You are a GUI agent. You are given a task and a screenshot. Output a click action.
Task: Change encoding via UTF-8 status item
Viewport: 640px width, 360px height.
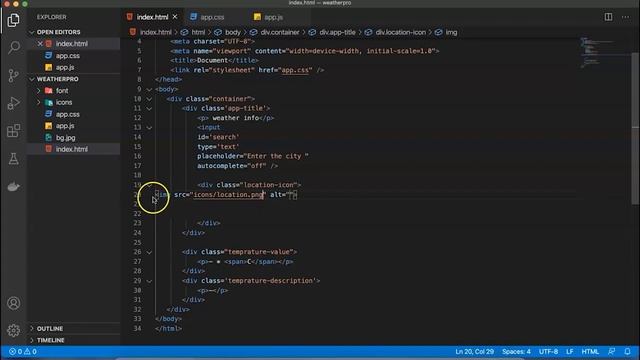(548, 351)
